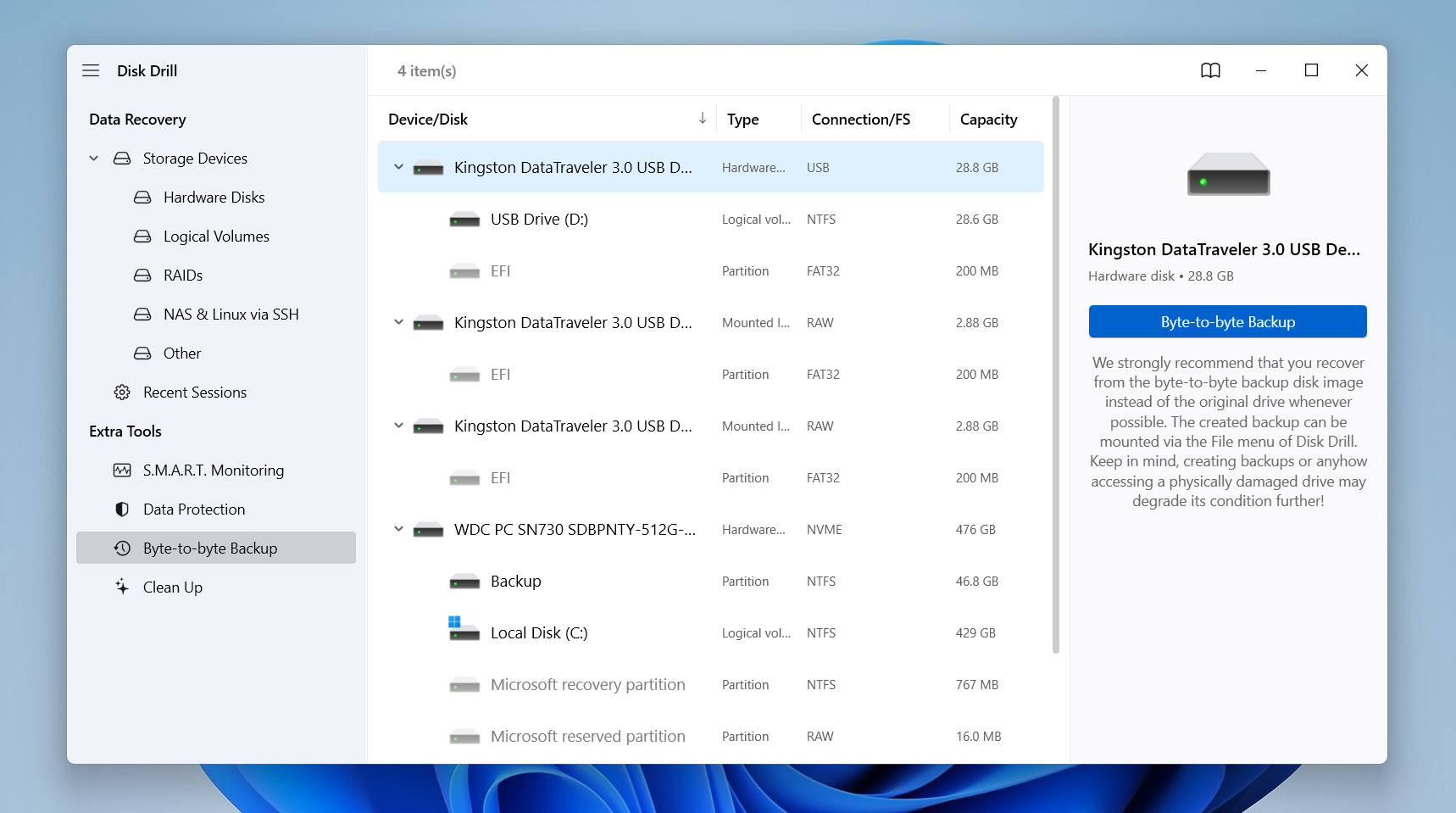This screenshot has height=813, width=1456.
Task: Click the Backup partition drive icon
Action: point(464,582)
